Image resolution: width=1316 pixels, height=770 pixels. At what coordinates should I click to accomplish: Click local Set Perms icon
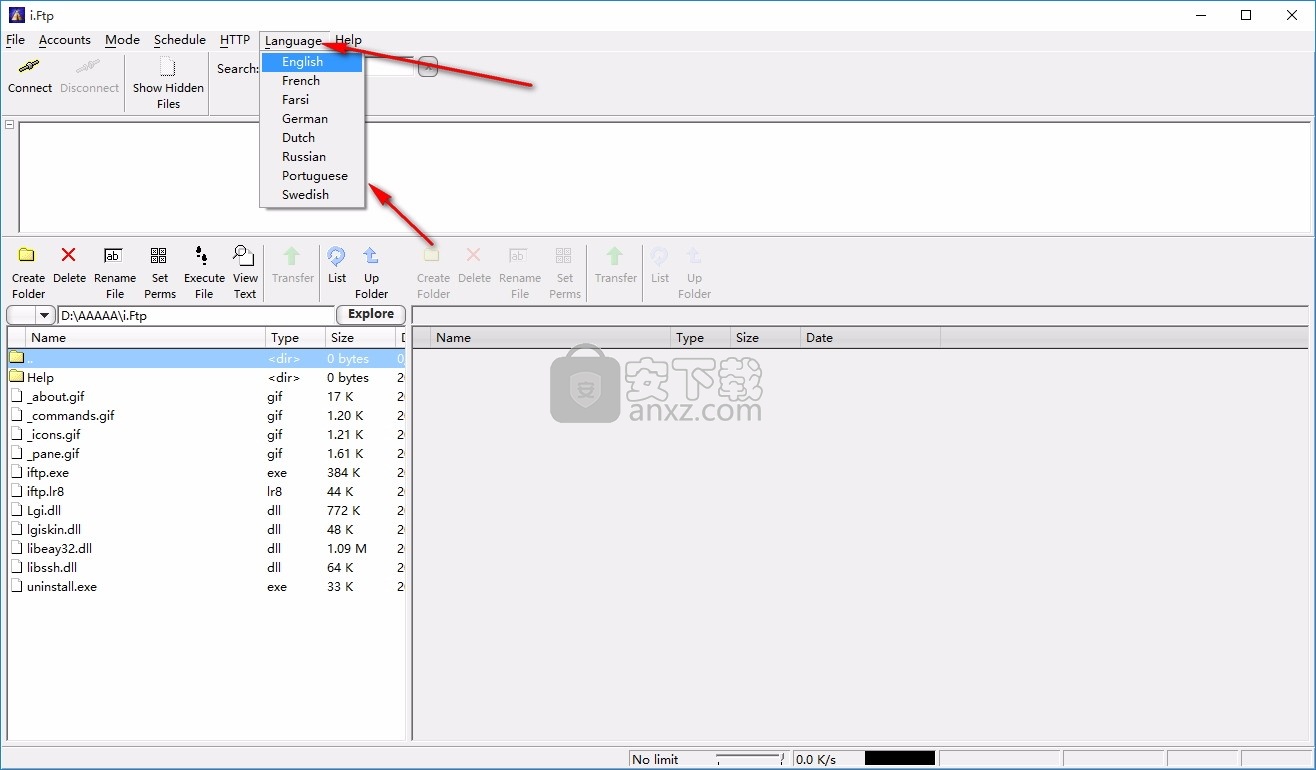[x=158, y=255]
